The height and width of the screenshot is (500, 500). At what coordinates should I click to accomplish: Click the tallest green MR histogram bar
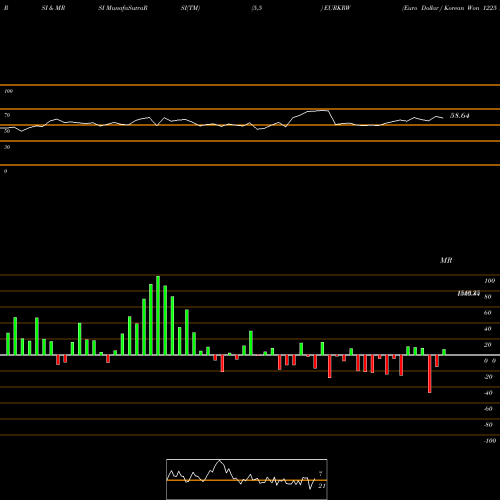pyautogui.click(x=158, y=315)
